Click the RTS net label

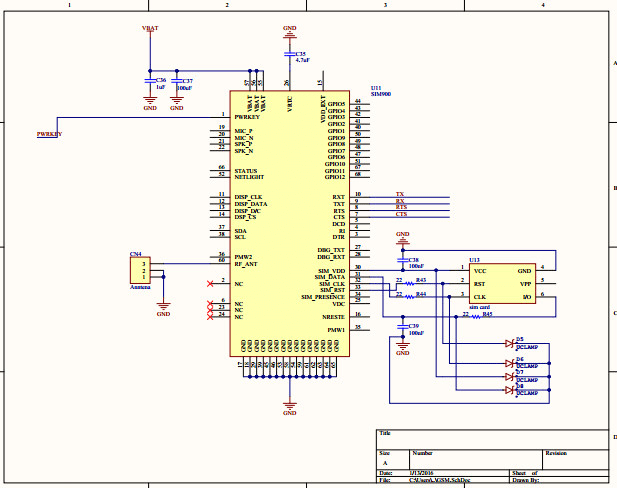(401, 207)
